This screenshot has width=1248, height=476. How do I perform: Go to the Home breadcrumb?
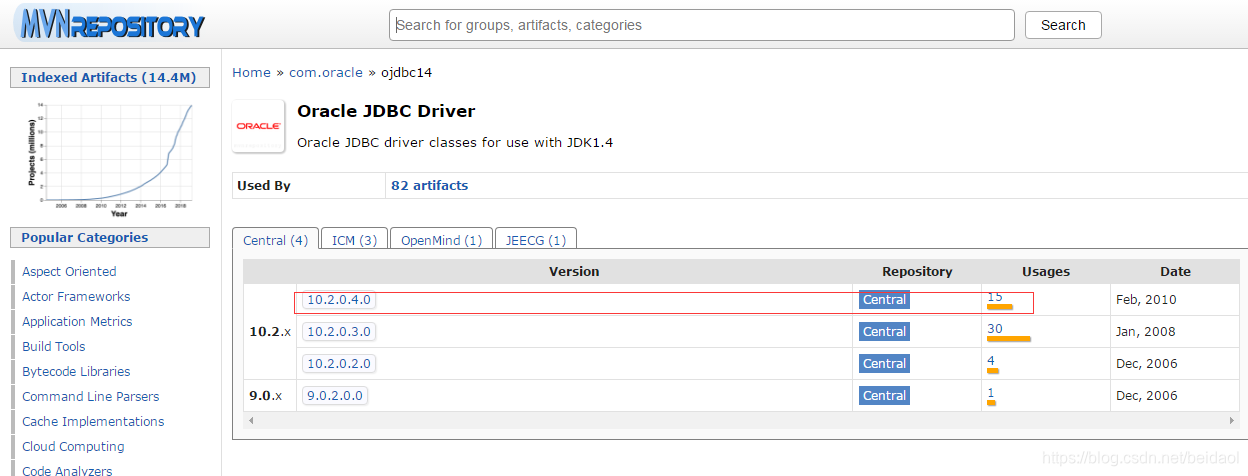pyautogui.click(x=251, y=72)
